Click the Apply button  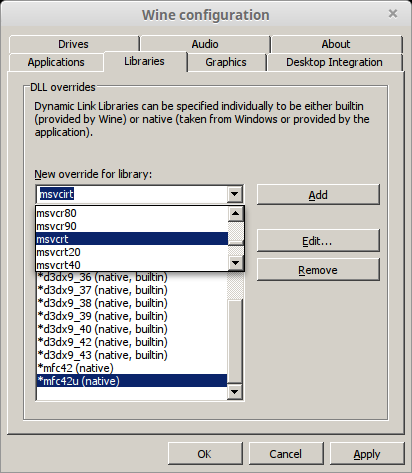point(367,454)
